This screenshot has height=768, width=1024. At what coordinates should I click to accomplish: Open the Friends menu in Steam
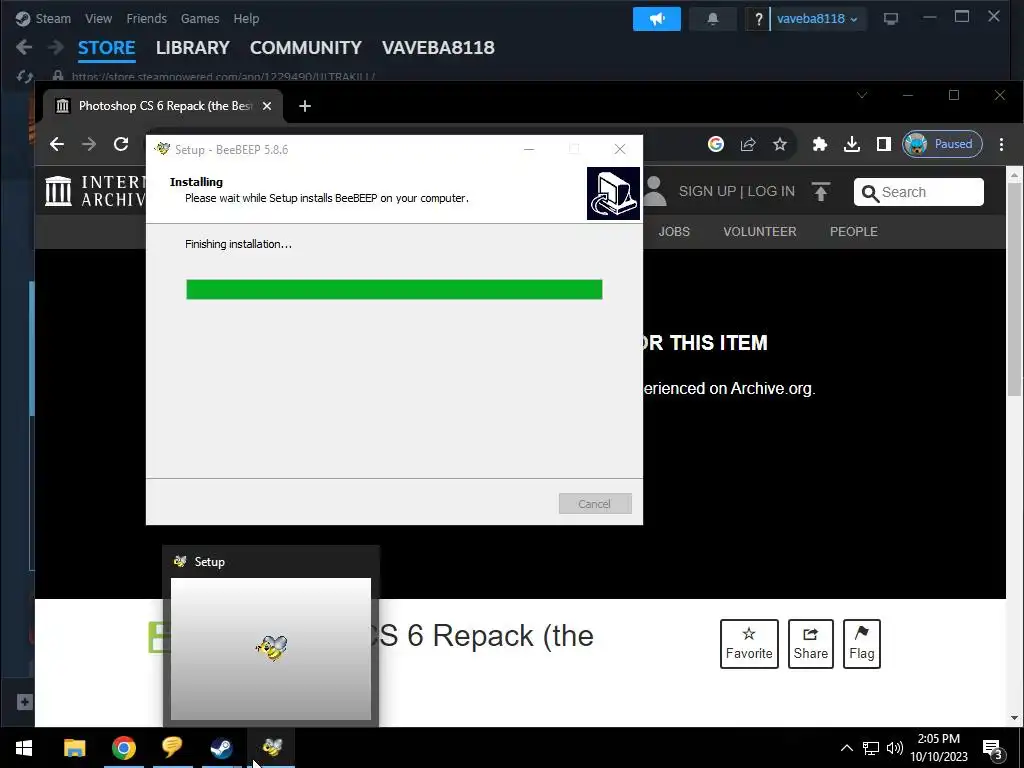tap(146, 18)
